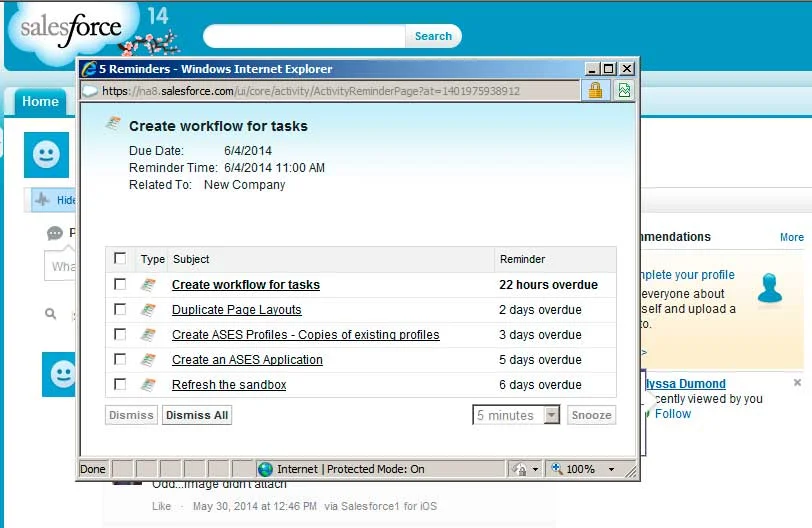Click the task icon in Duplicate Page Layouts row

tap(148, 310)
